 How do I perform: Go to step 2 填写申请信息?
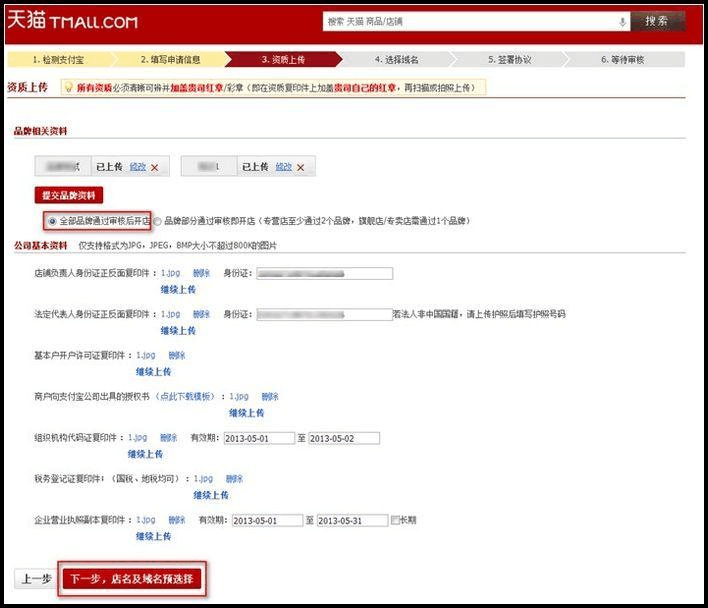coord(170,60)
